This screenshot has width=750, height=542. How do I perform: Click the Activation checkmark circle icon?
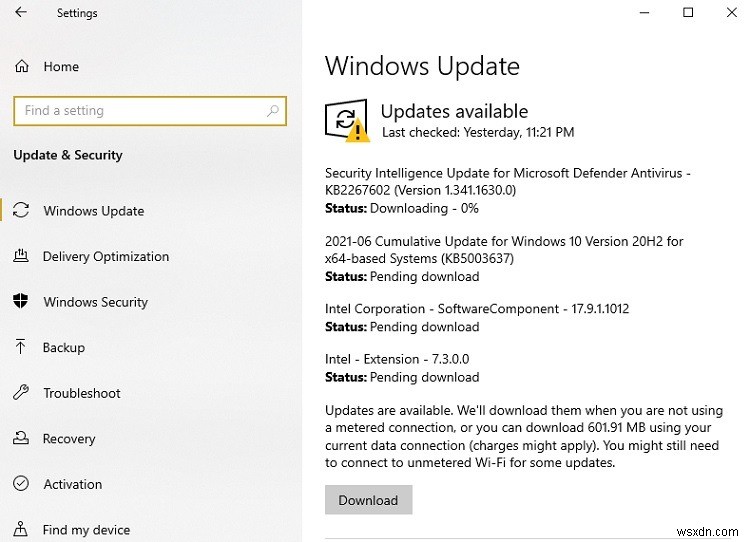tap(21, 483)
